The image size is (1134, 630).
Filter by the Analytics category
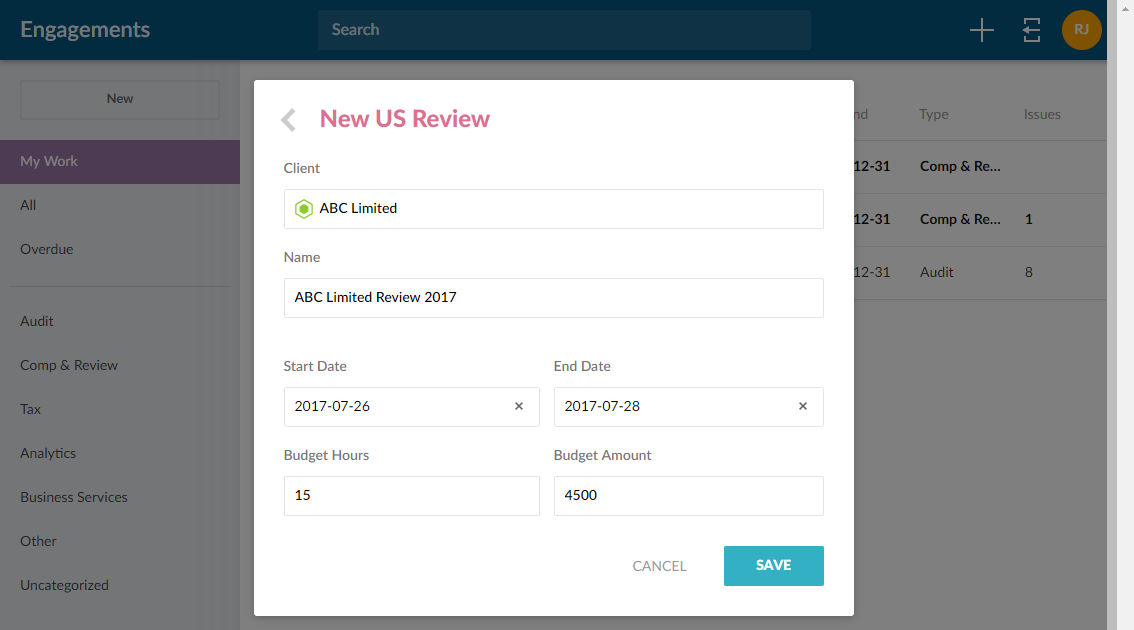pos(48,453)
